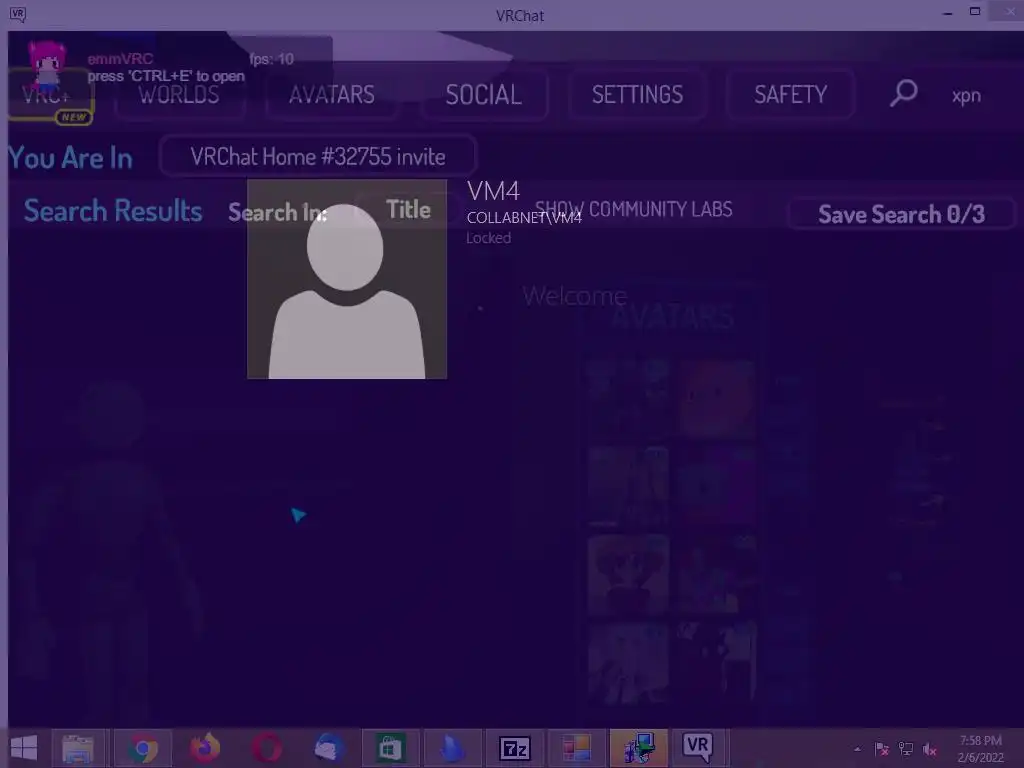Switch to the WORLDS tab
Screen dimensions: 1024x768
[179, 95]
